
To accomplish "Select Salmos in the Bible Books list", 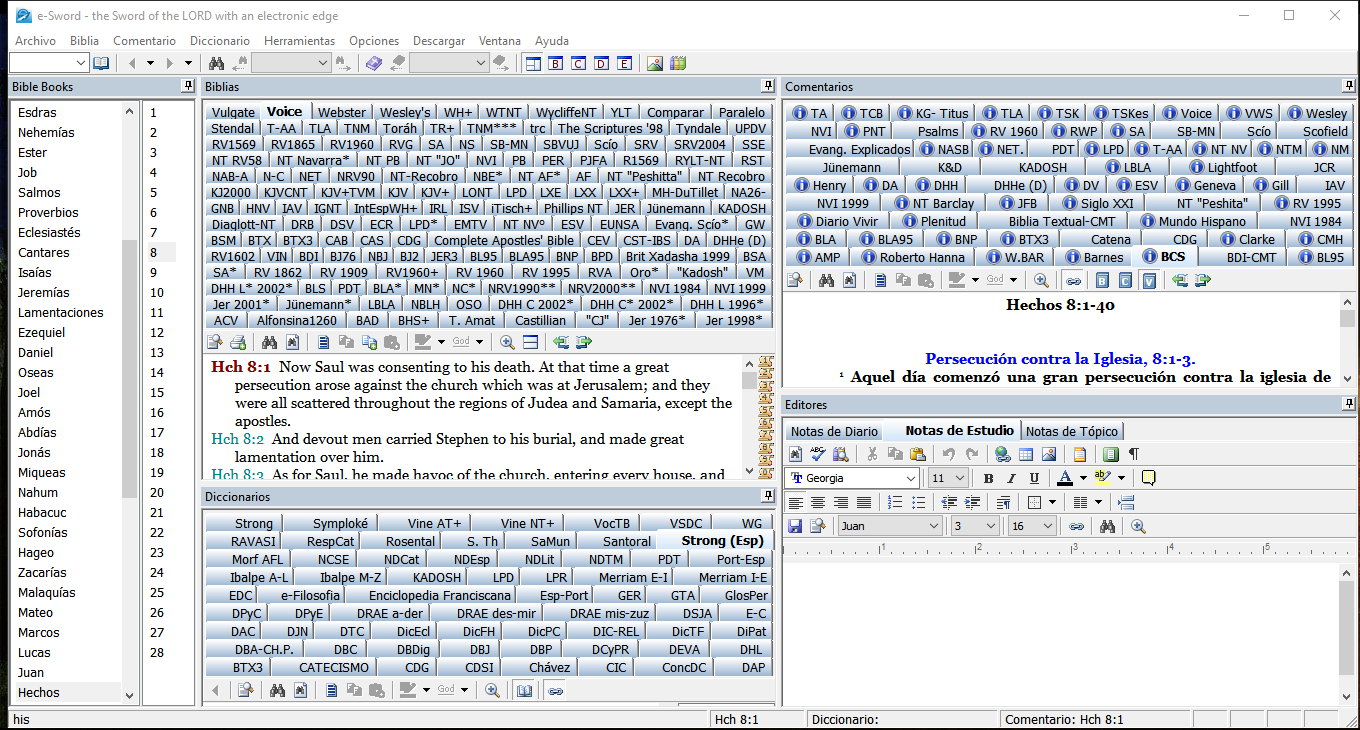I will click(x=39, y=192).
